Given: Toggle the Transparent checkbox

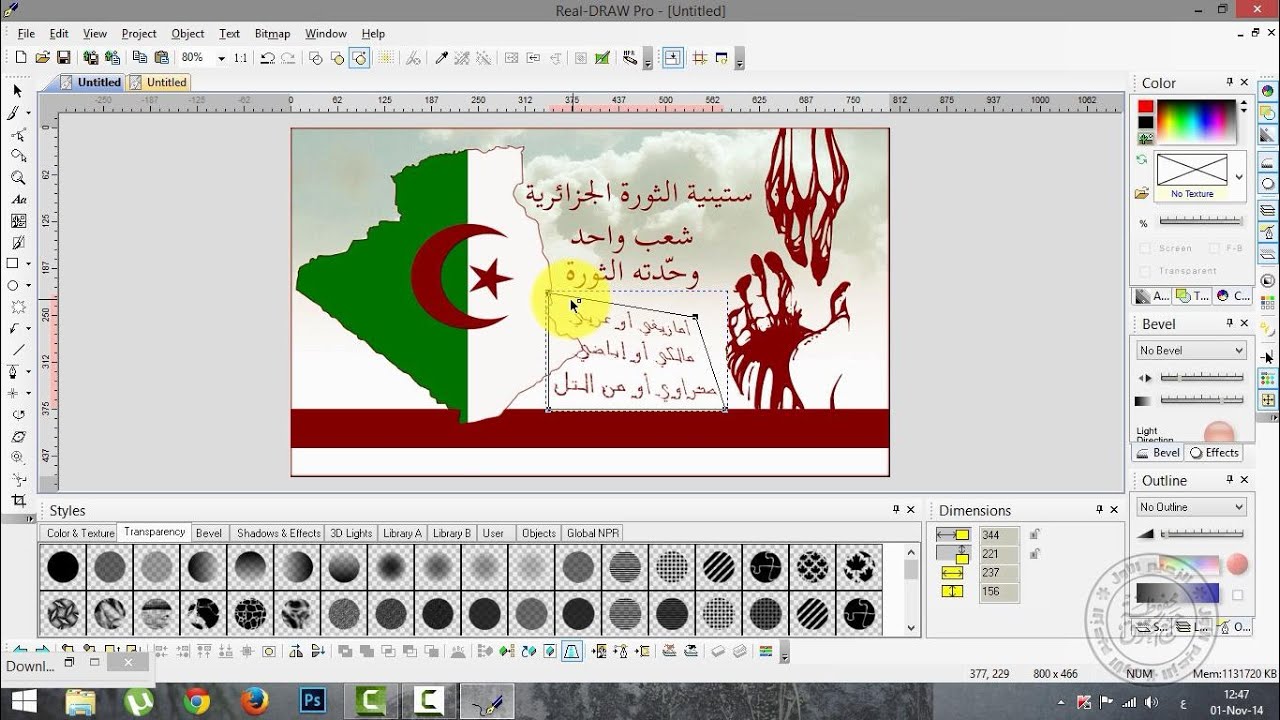Looking at the screenshot, I should 1146,271.
